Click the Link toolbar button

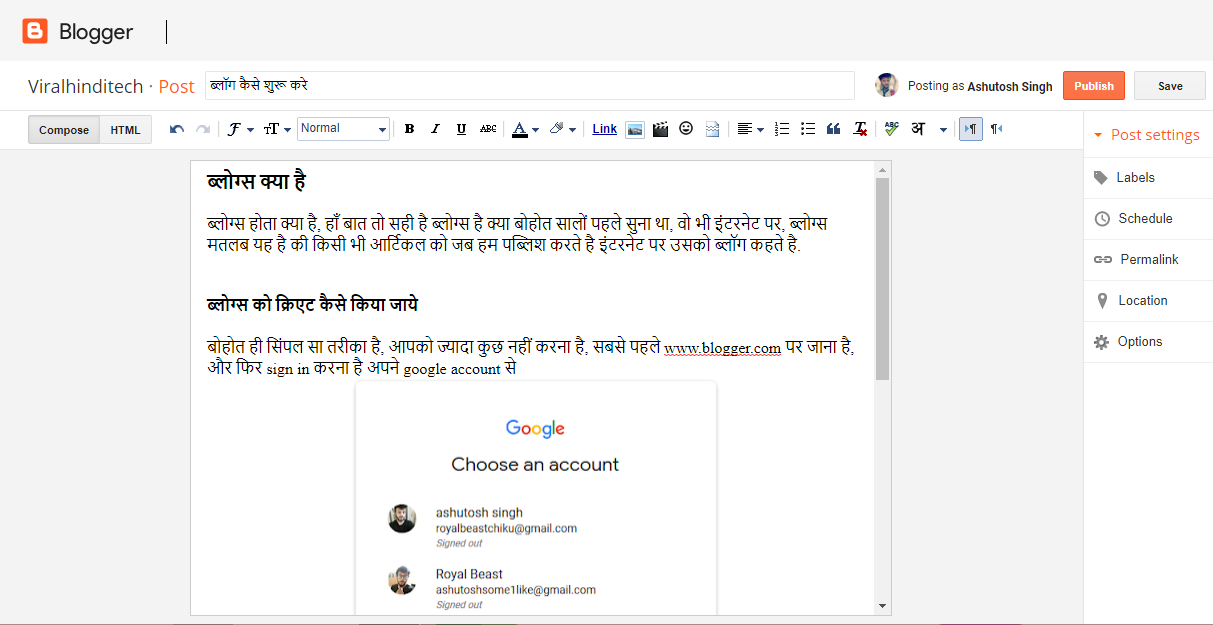(x=605, y=129)
